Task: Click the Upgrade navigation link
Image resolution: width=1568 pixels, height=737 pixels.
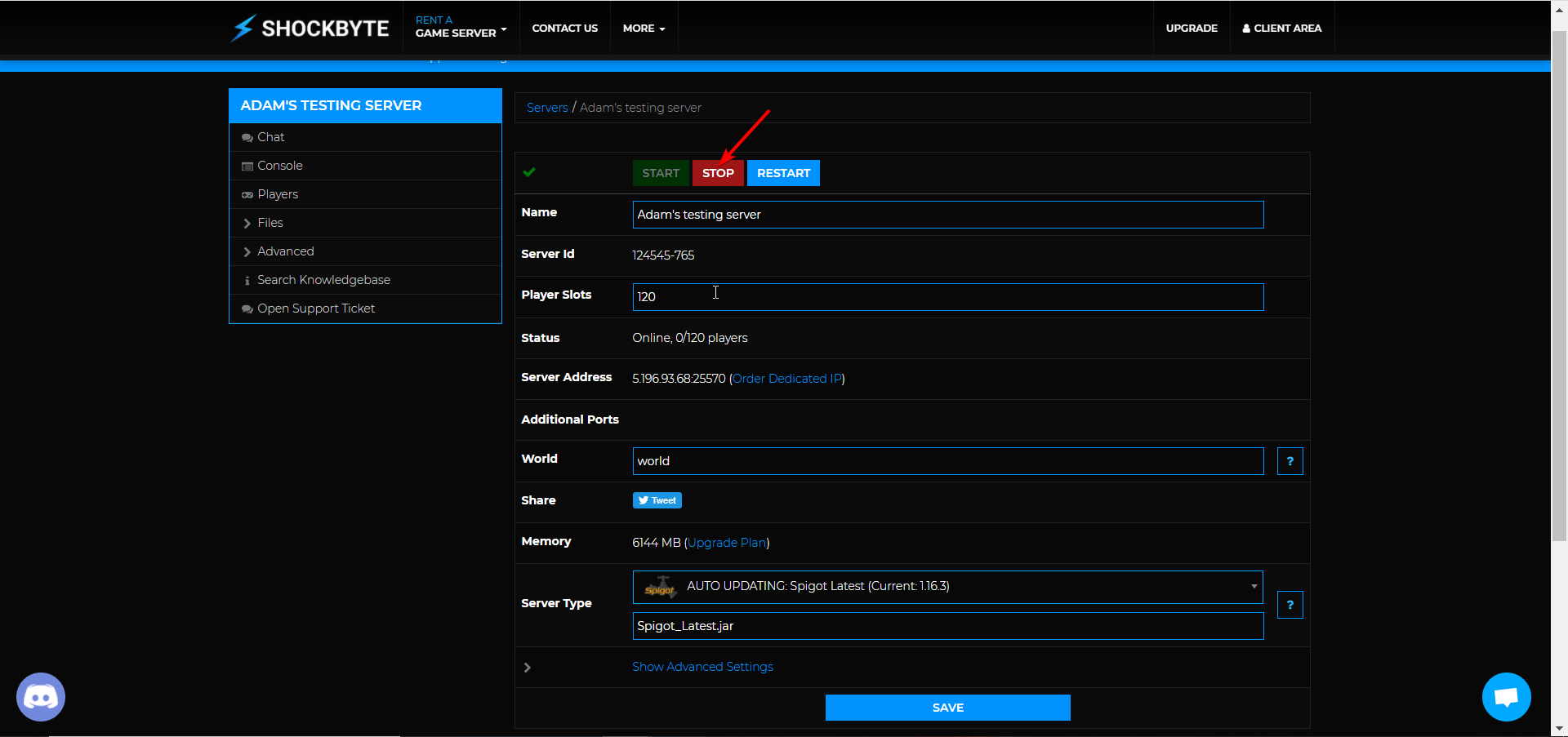Action: click(1192, 29)
